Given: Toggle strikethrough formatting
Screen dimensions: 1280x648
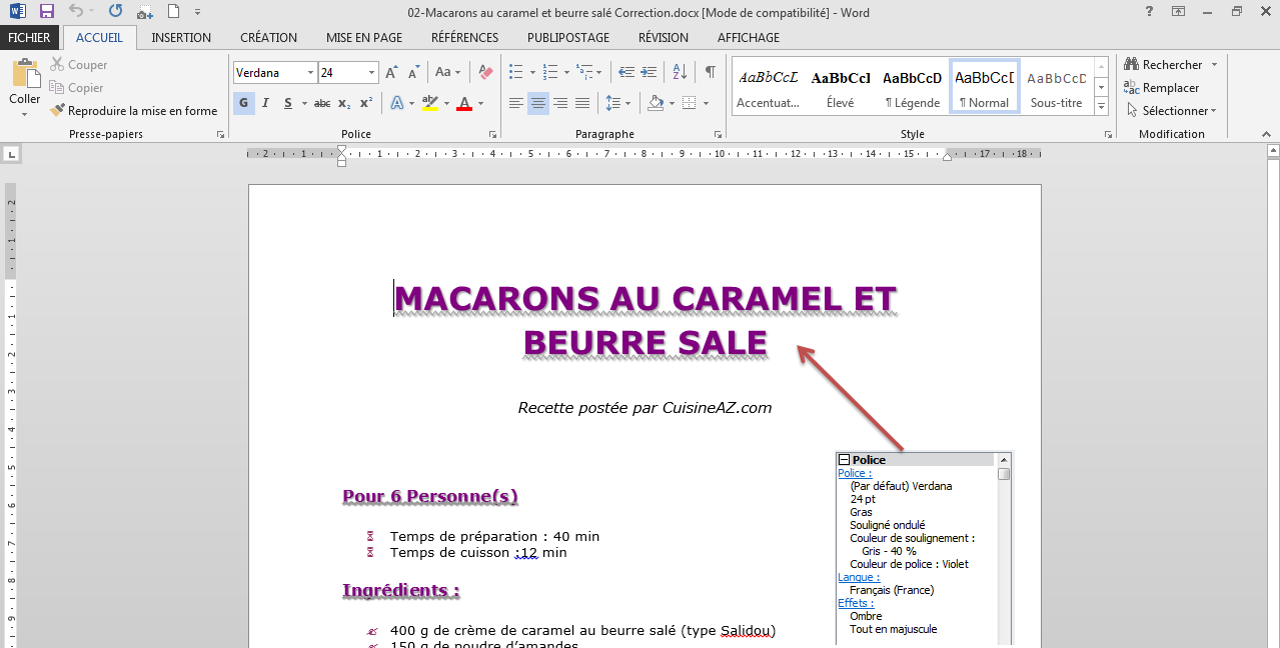Looking at the screenshot, I should tap(324, 103).
